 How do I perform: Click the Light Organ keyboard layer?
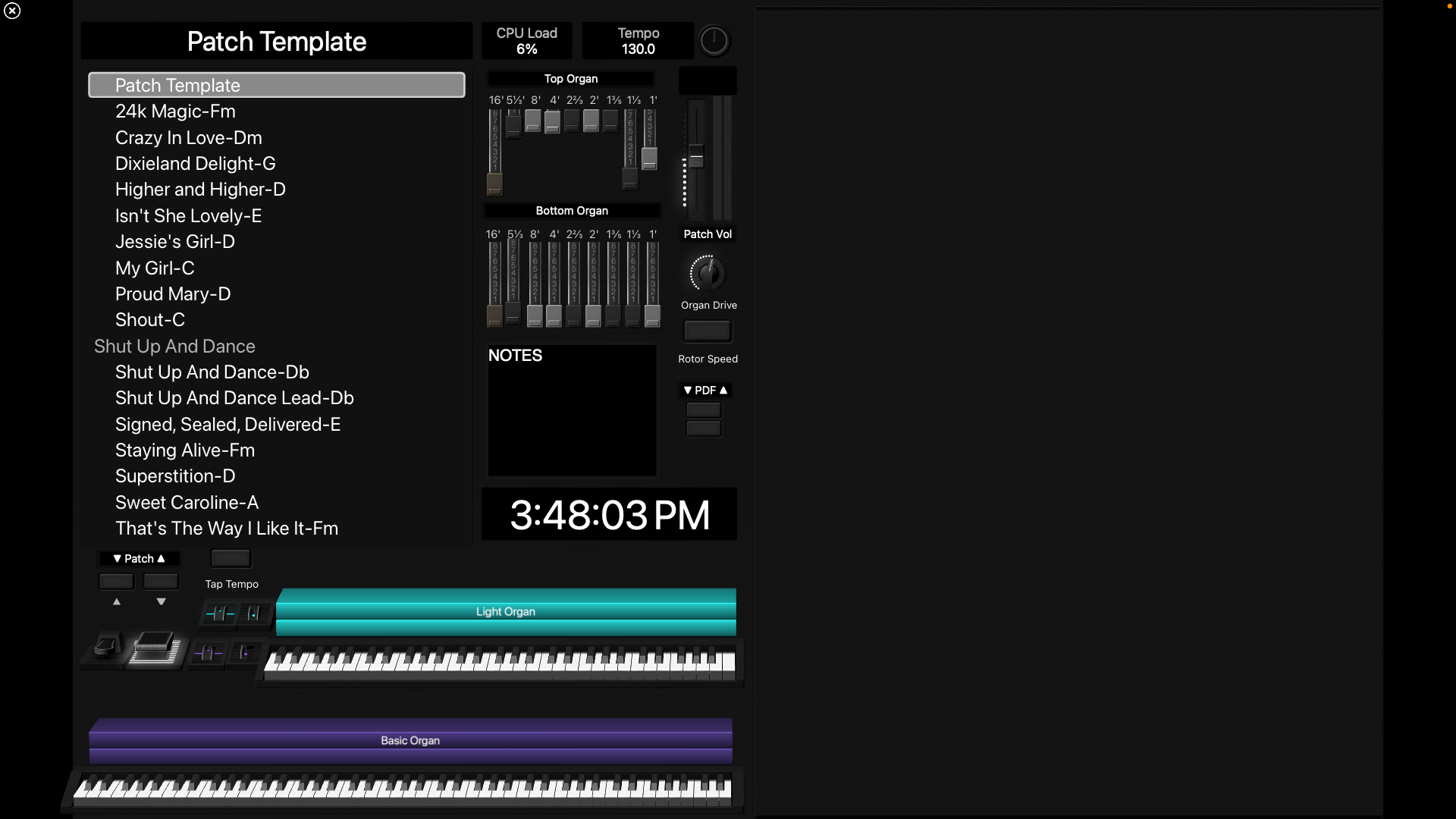coord(506,612)
